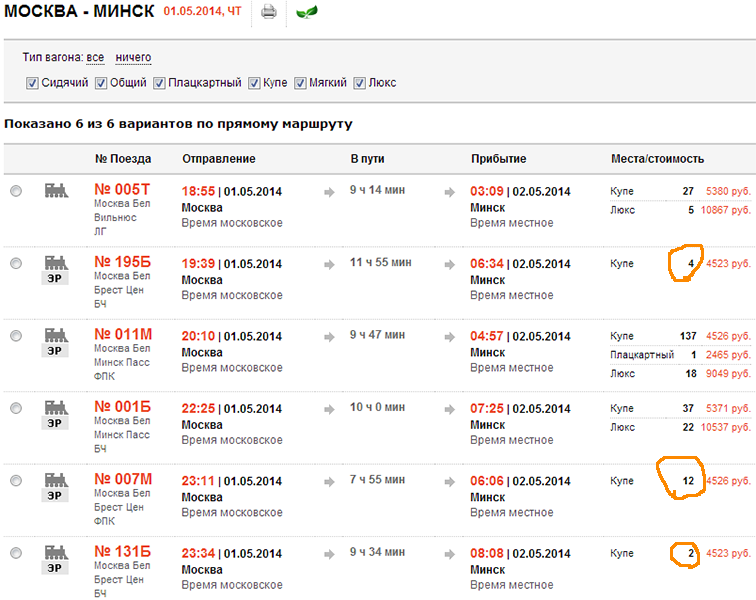This screenshot has height=600, width=756.
Task: Click the ЭР train icon for 007М
Action: click(x=56, y=486)
